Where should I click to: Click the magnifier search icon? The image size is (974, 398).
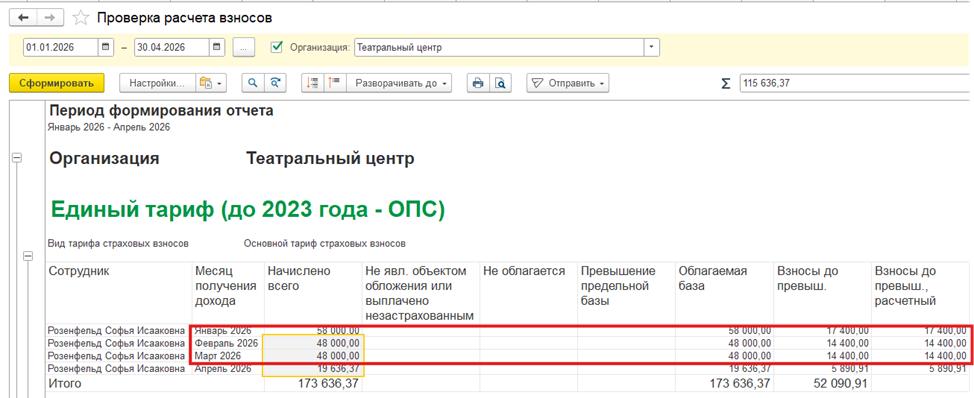pyautogui.click(x=253, y=83)
